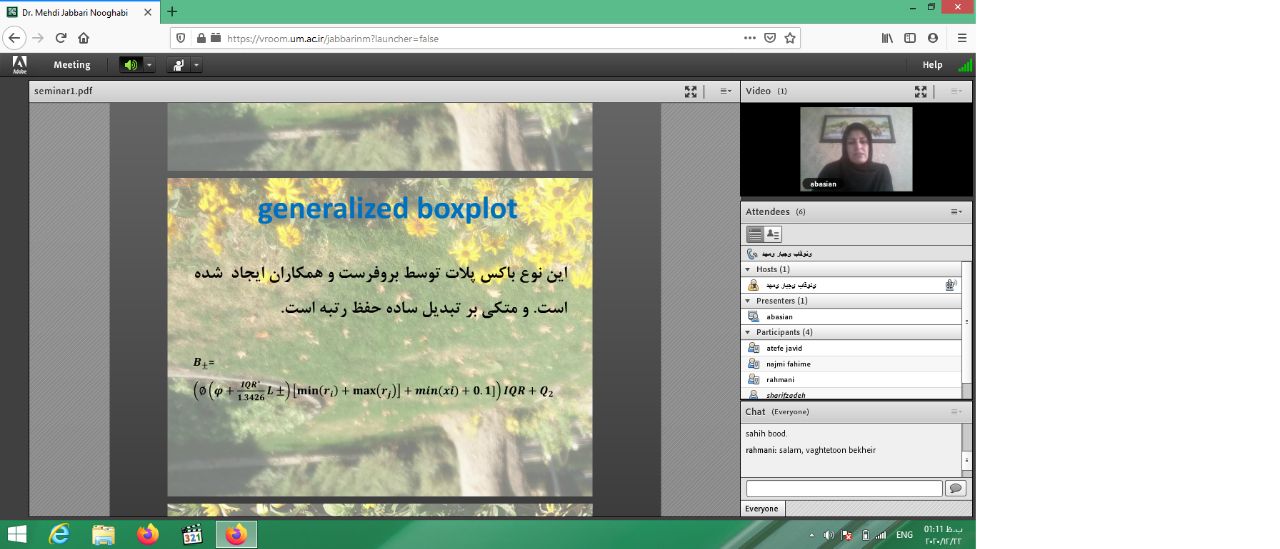Toggle the green speaker audio button
Image resolution: width=1280 pixels, height=549 pixels.
coord(131,65)
